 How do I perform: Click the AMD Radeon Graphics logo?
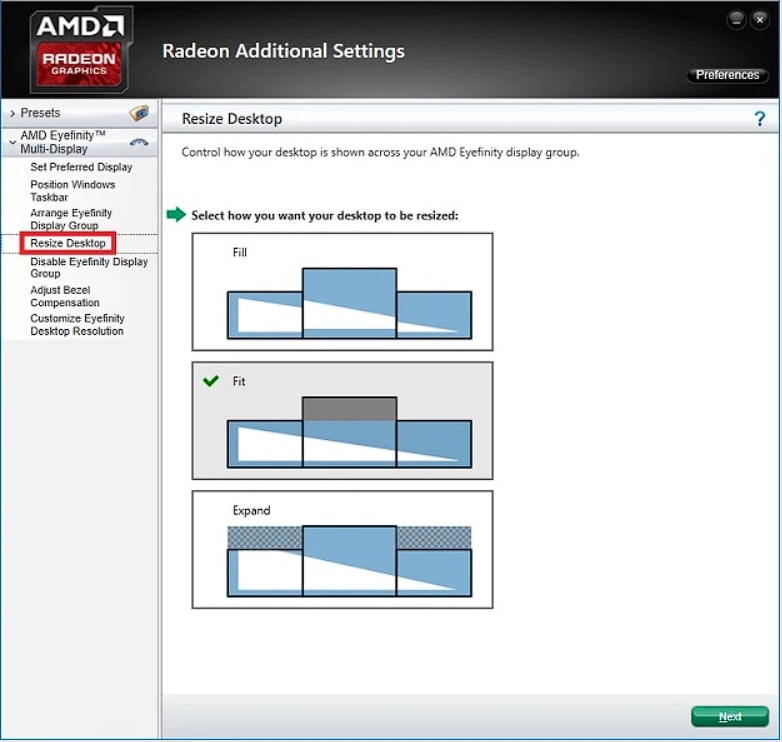[81, 49]
